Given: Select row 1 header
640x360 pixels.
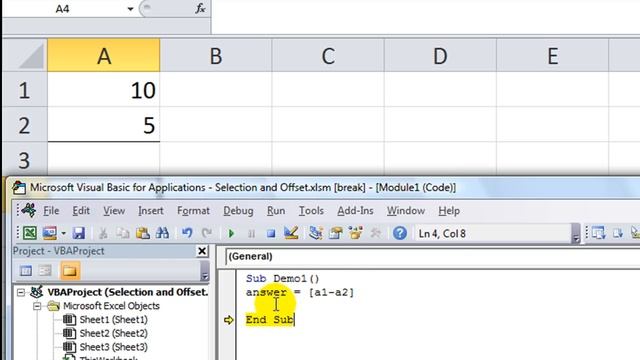Looking at the screenshot, I should click(24, 90).
